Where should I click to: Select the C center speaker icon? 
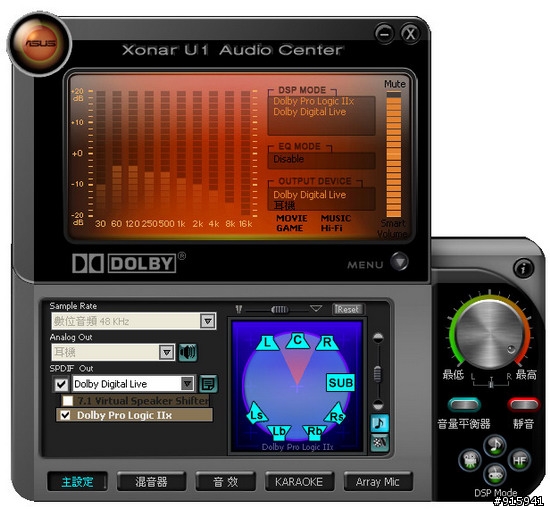(297, 340)
